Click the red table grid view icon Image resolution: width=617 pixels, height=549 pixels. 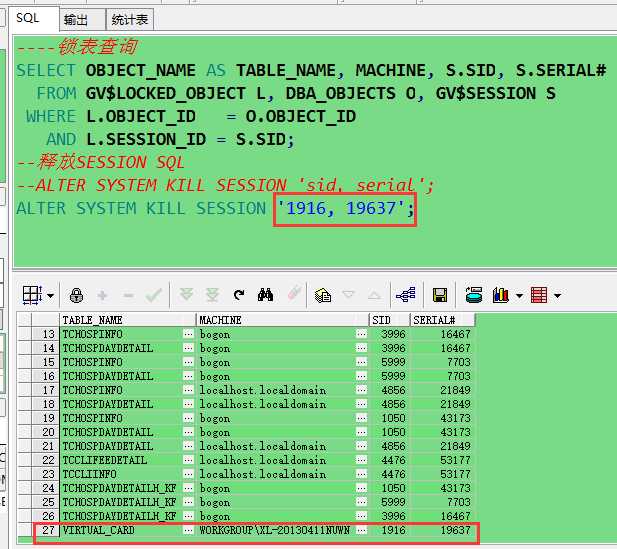tap(539, 295)
